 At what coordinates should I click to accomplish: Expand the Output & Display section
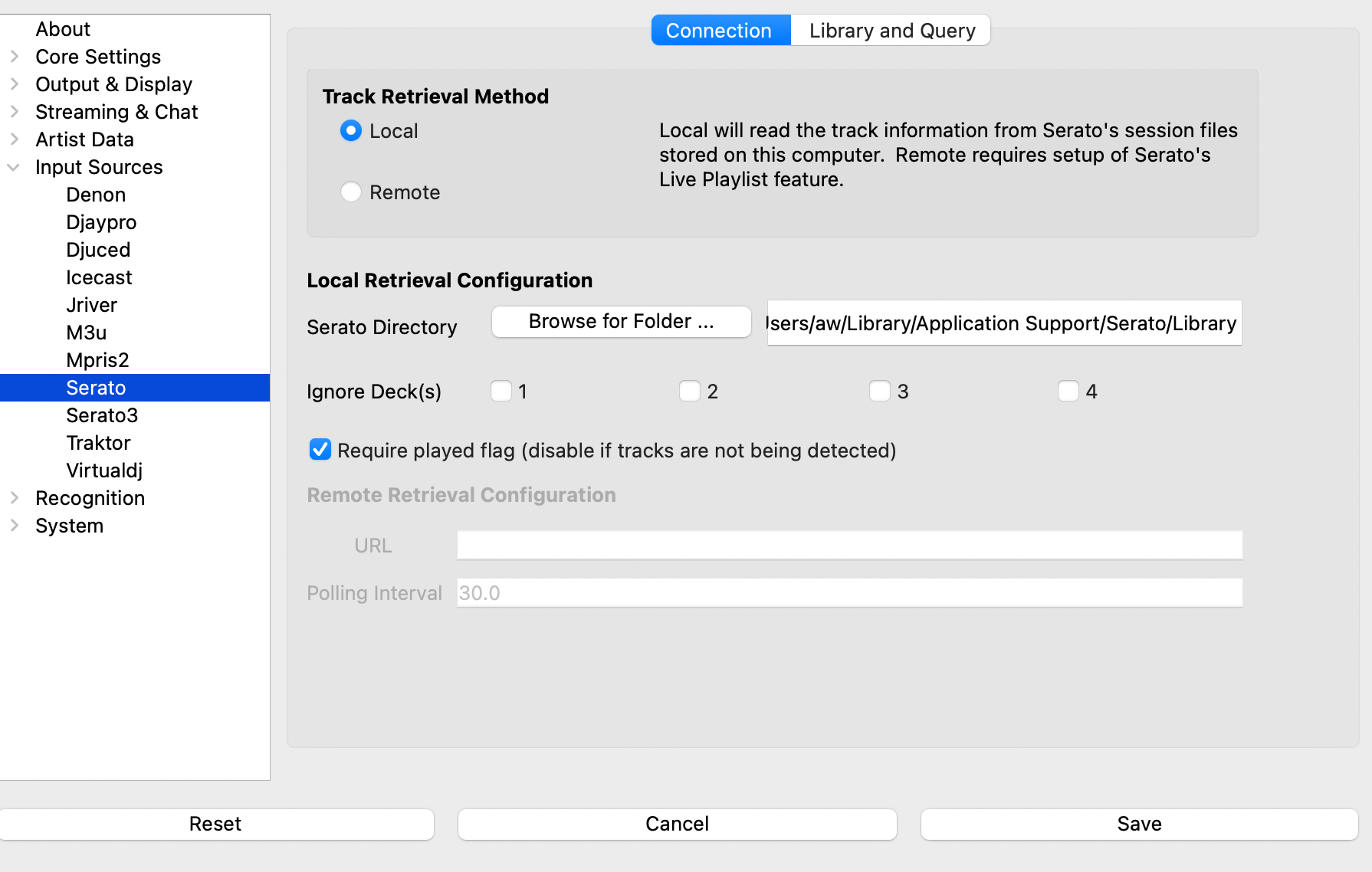[x=14, y=84]
